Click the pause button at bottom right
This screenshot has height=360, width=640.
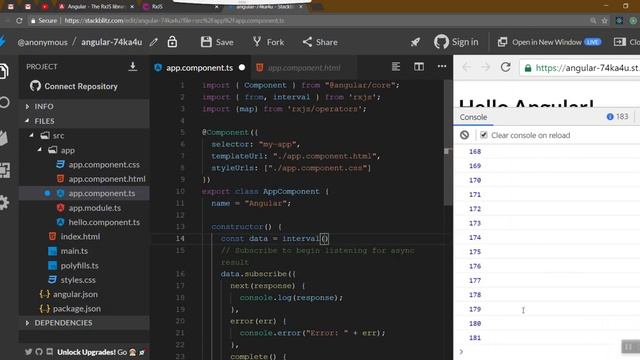click(629, 347)
